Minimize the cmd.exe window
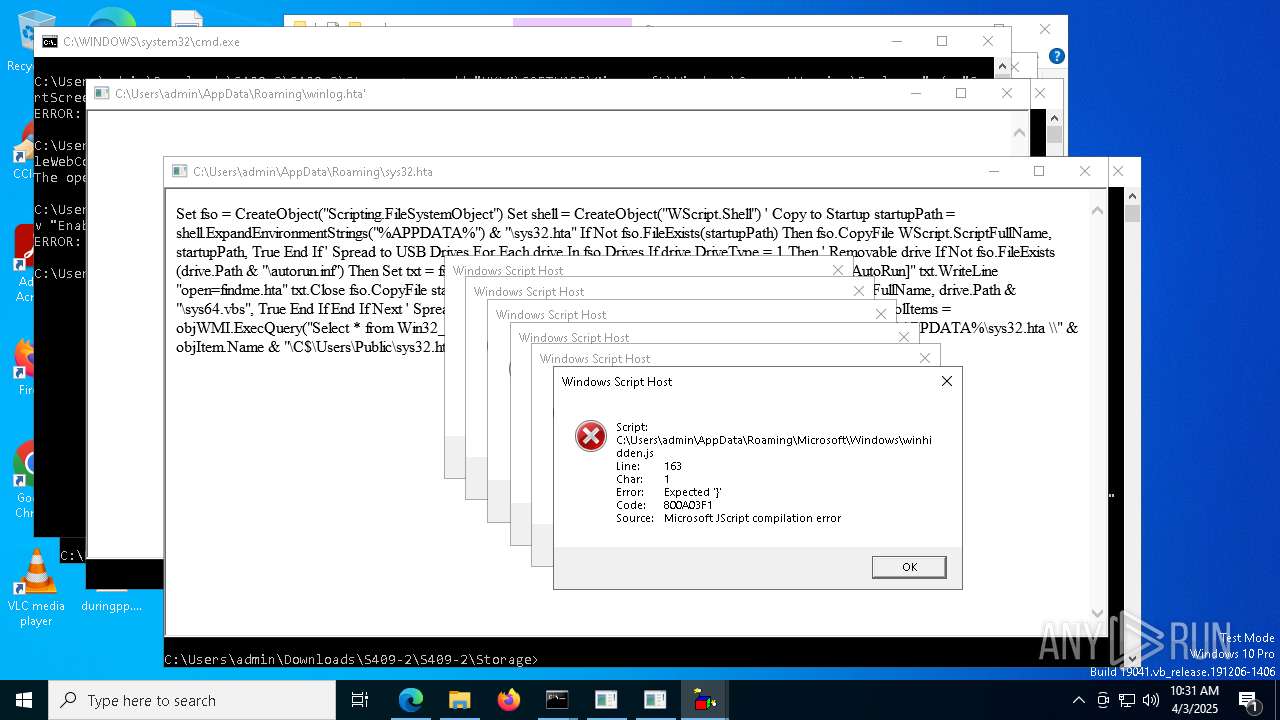1280x720 pixels. [897, 41]
